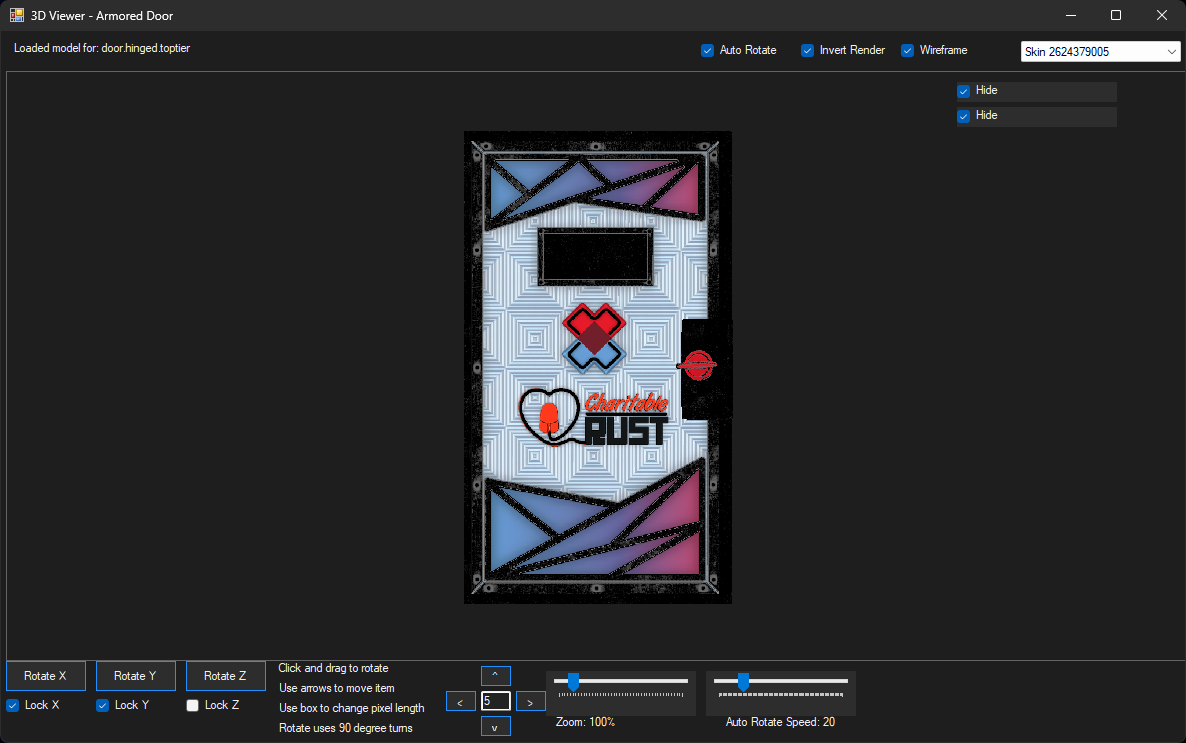1186x743 pixels.
Task: Move item right with the > arrow button
Action: click(x=530, y=701)
